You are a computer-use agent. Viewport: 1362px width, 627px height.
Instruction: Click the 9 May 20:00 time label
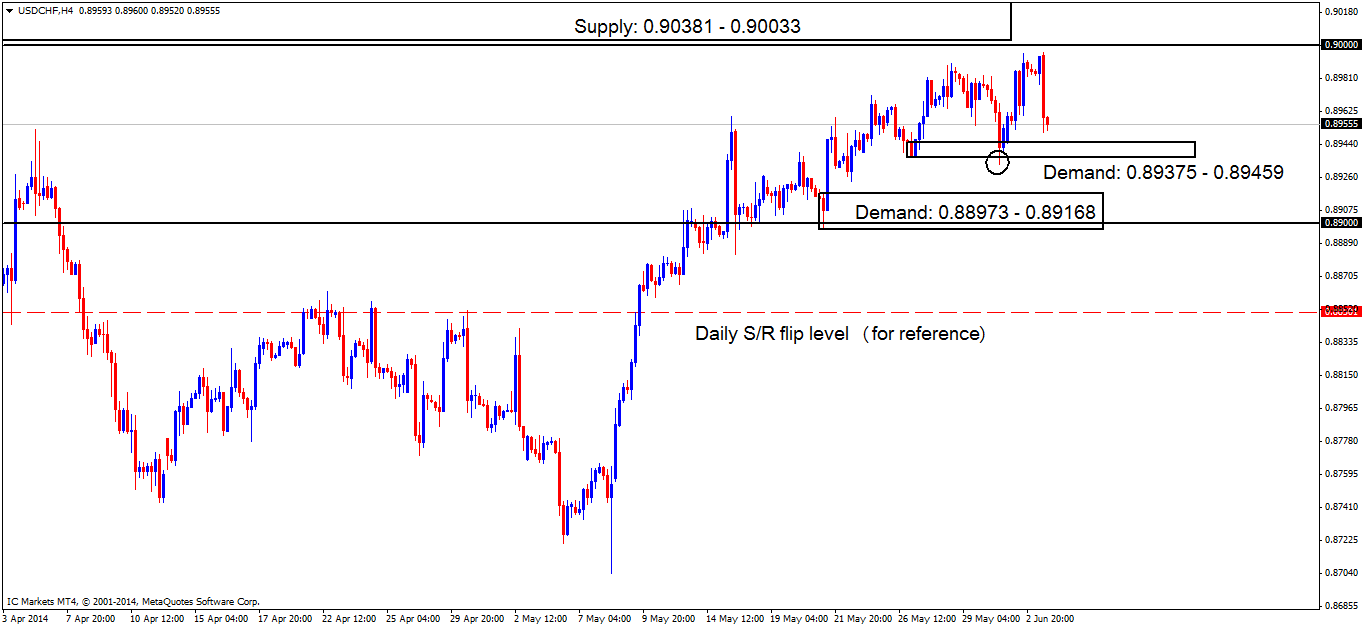click(668, 618)
